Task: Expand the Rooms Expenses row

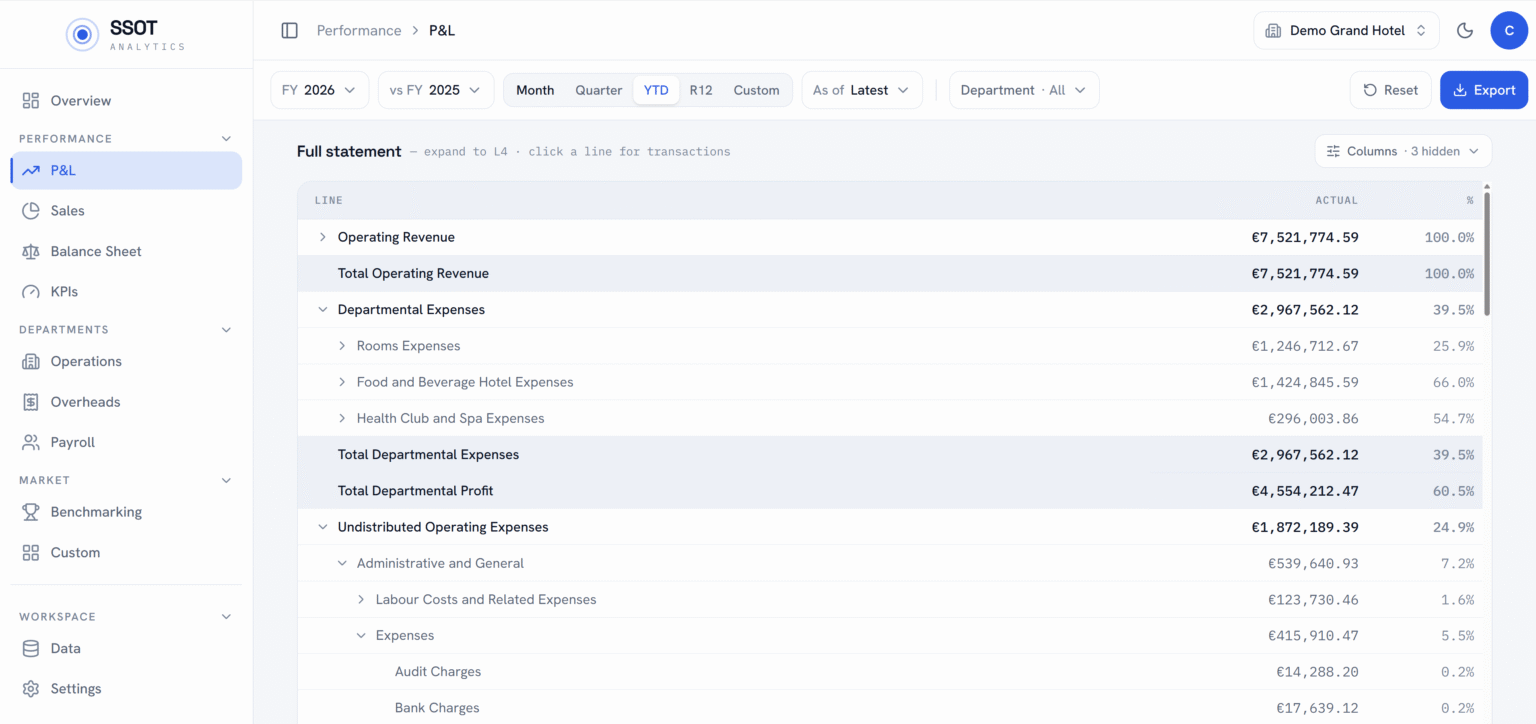Action: [x=342, y=346]
